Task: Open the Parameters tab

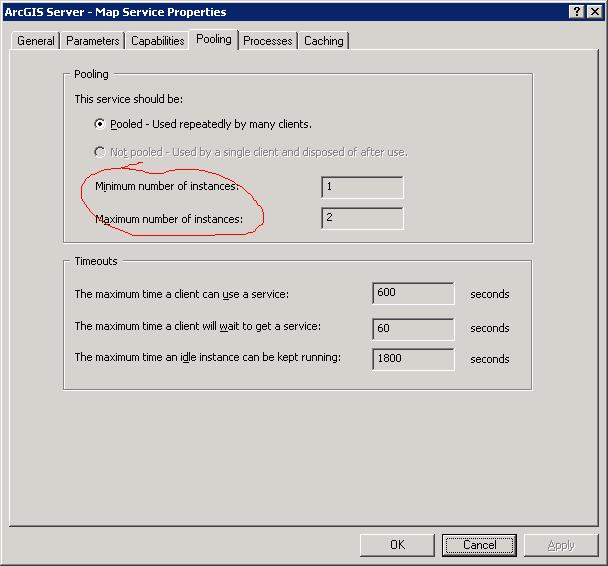Action: point(92,41)
